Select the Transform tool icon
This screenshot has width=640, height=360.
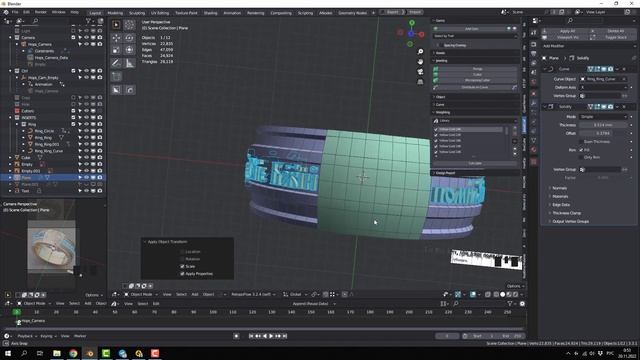[x=129, y=50]
